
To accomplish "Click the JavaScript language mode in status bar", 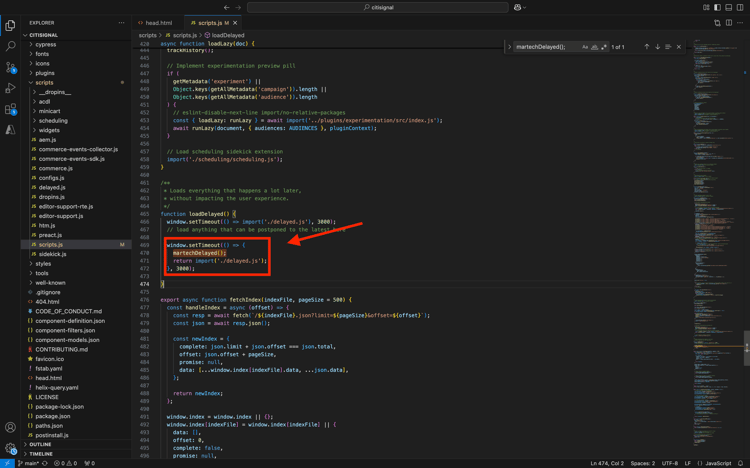I will pyautogui.click(x=718, y=463).
